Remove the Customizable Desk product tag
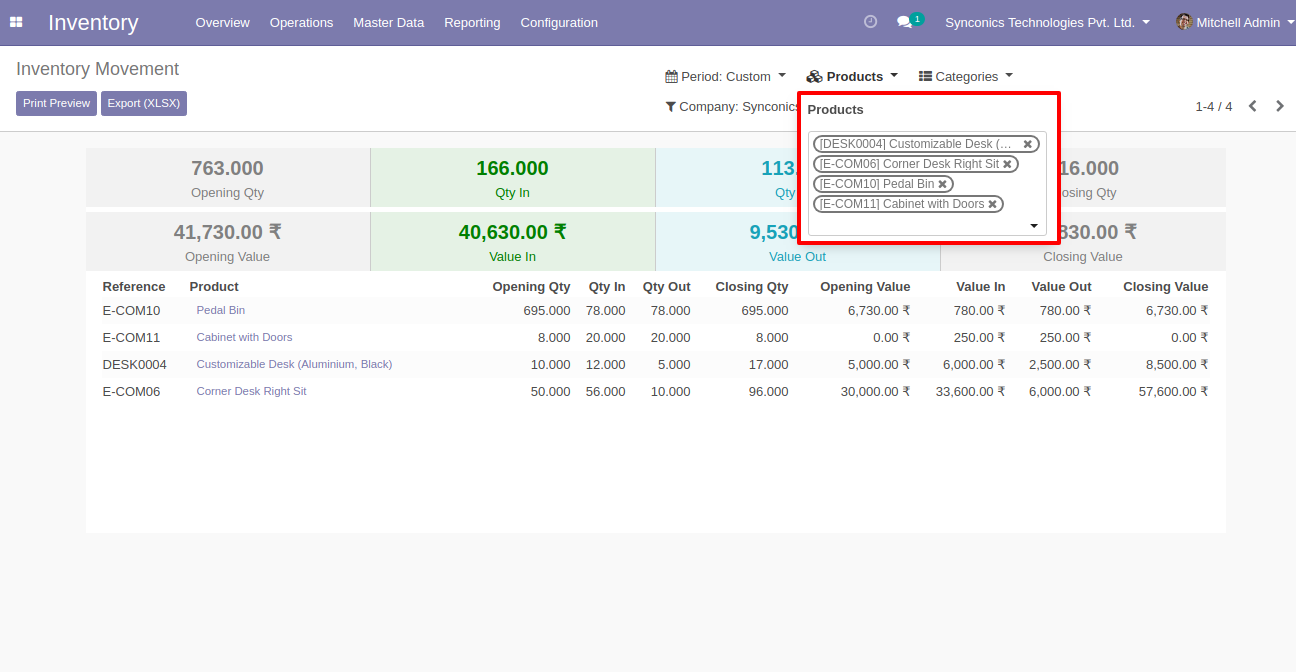The width and height of the screenshot is (1296, 672). (1027, 144)
